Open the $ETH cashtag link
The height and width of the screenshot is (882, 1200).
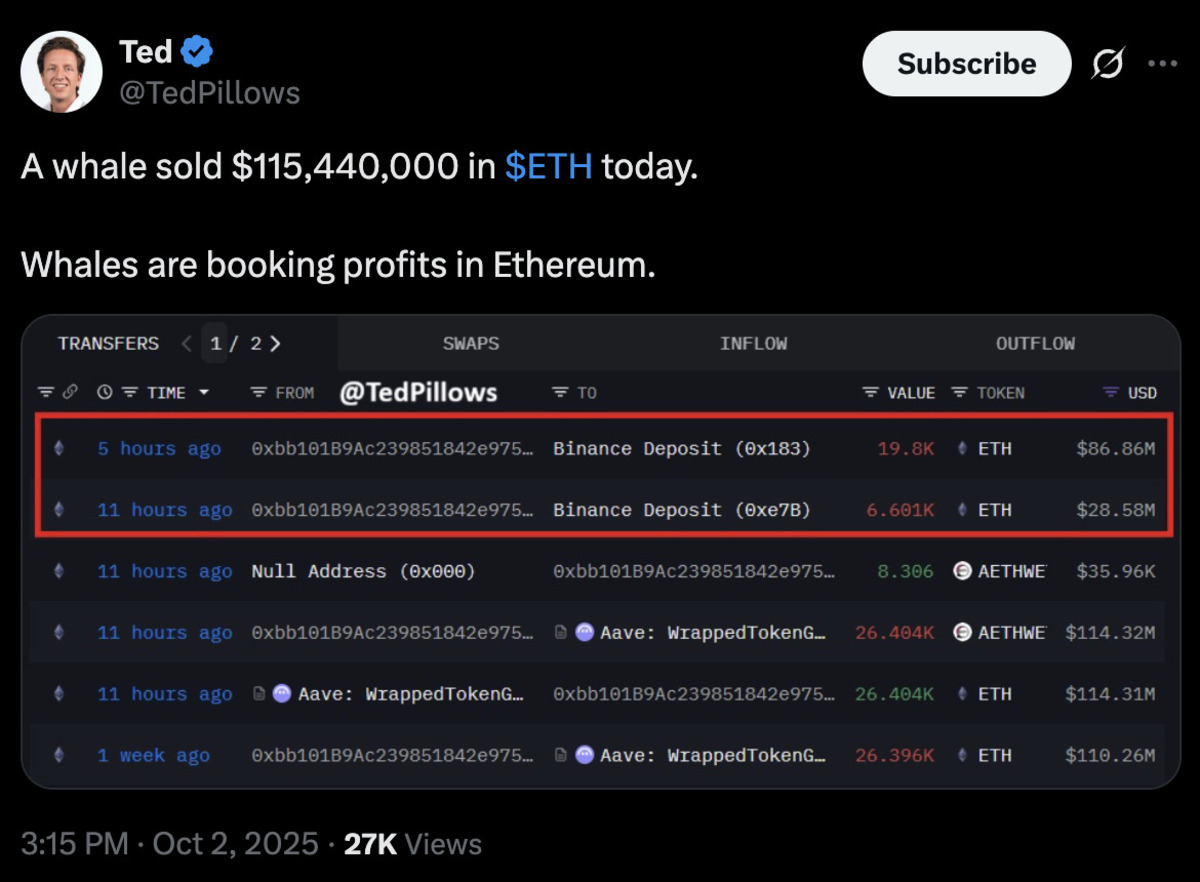coord(548,167)
